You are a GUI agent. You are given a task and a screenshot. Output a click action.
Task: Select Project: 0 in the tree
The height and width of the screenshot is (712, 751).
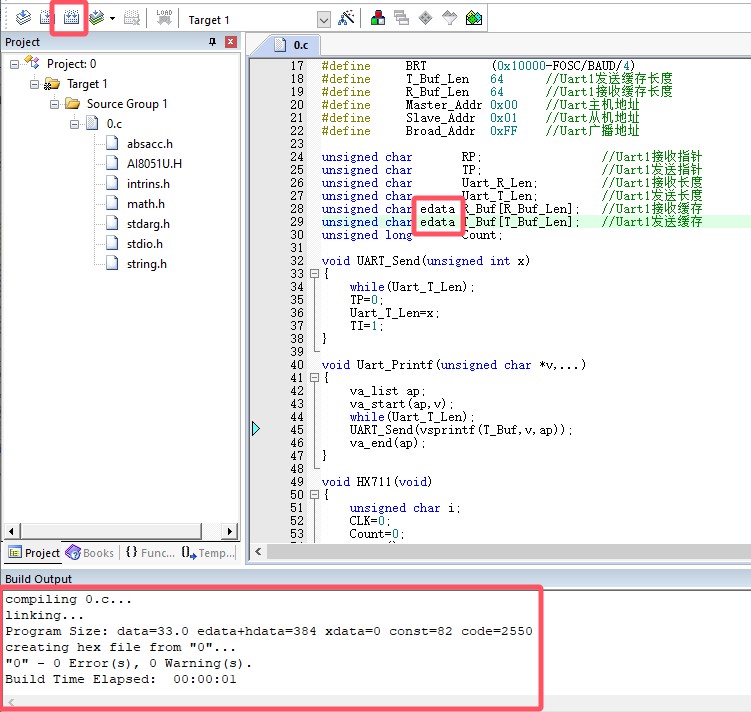pos(71,64)
